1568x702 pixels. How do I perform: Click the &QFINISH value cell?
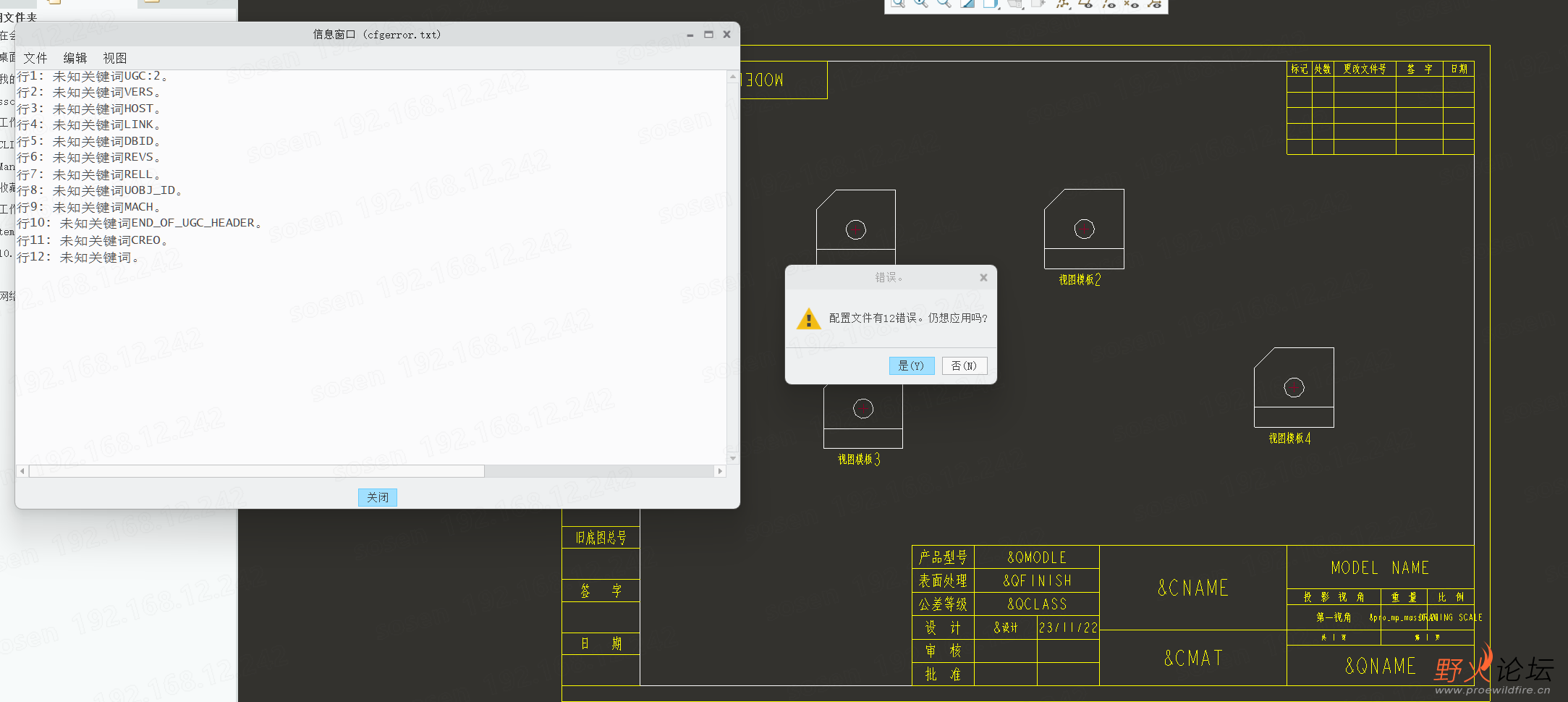pyautogui.click(x=1037, y=580)
